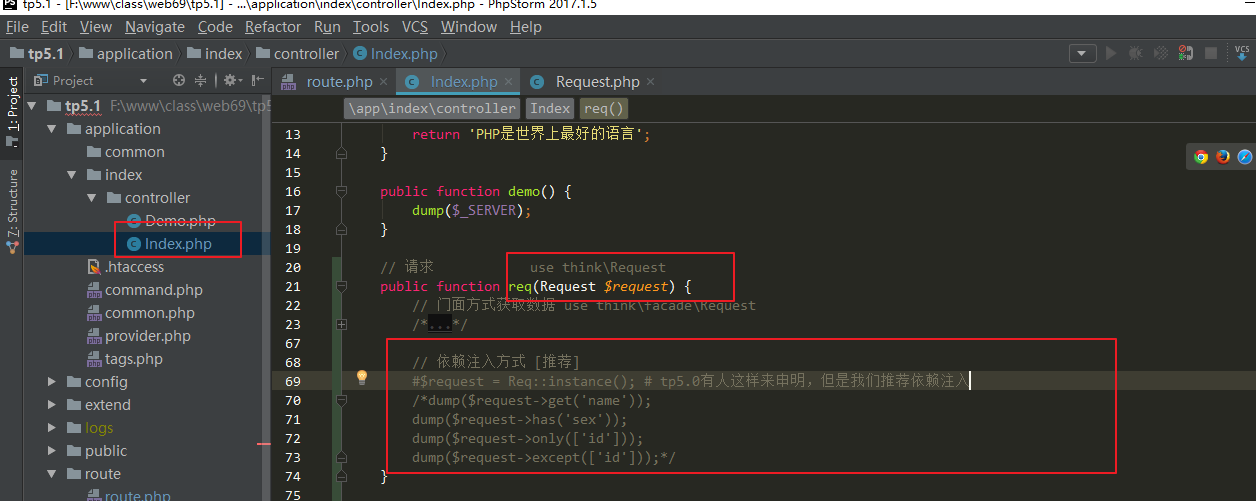Open the View menu
The width and height of the screenshot is (1256, 501).
coord(96,27)
